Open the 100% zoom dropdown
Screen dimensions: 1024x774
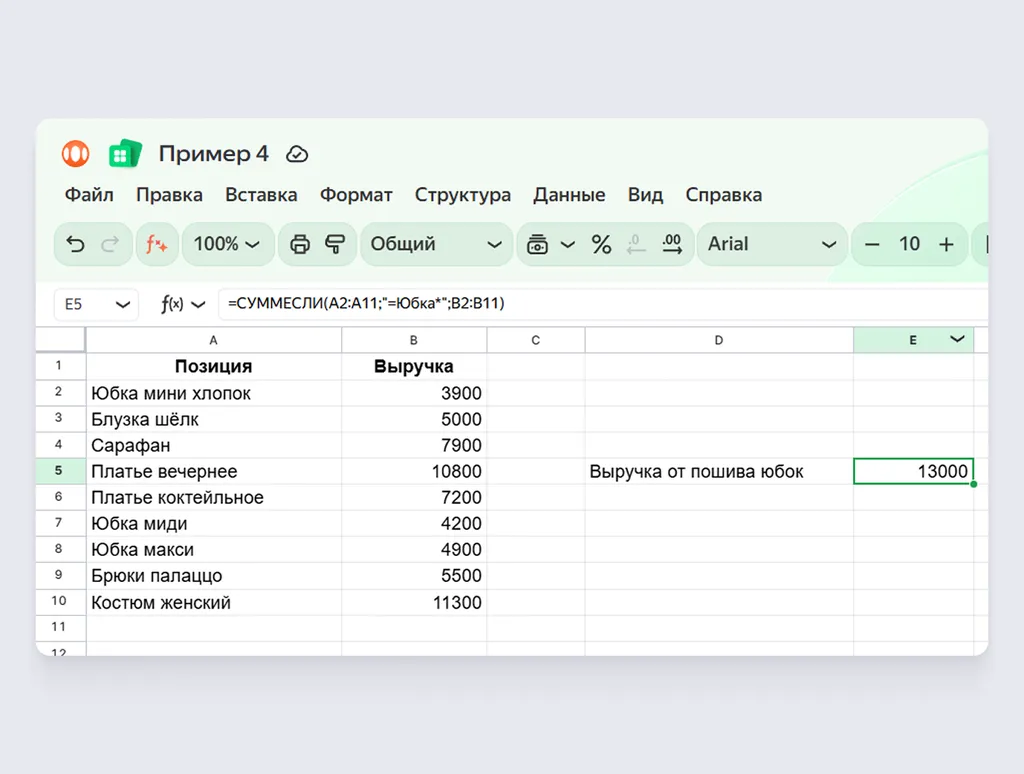(x=227, y=244)
